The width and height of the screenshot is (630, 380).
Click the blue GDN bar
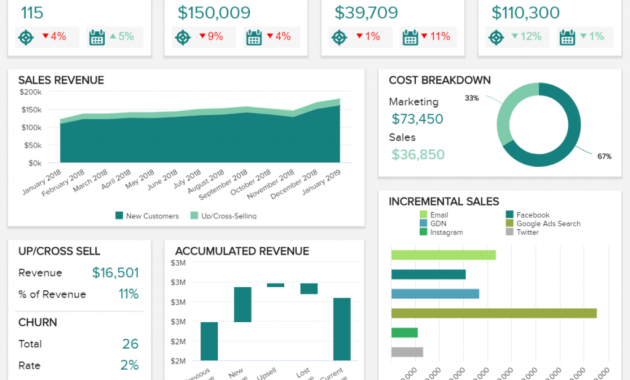click(x=435, y=294)
